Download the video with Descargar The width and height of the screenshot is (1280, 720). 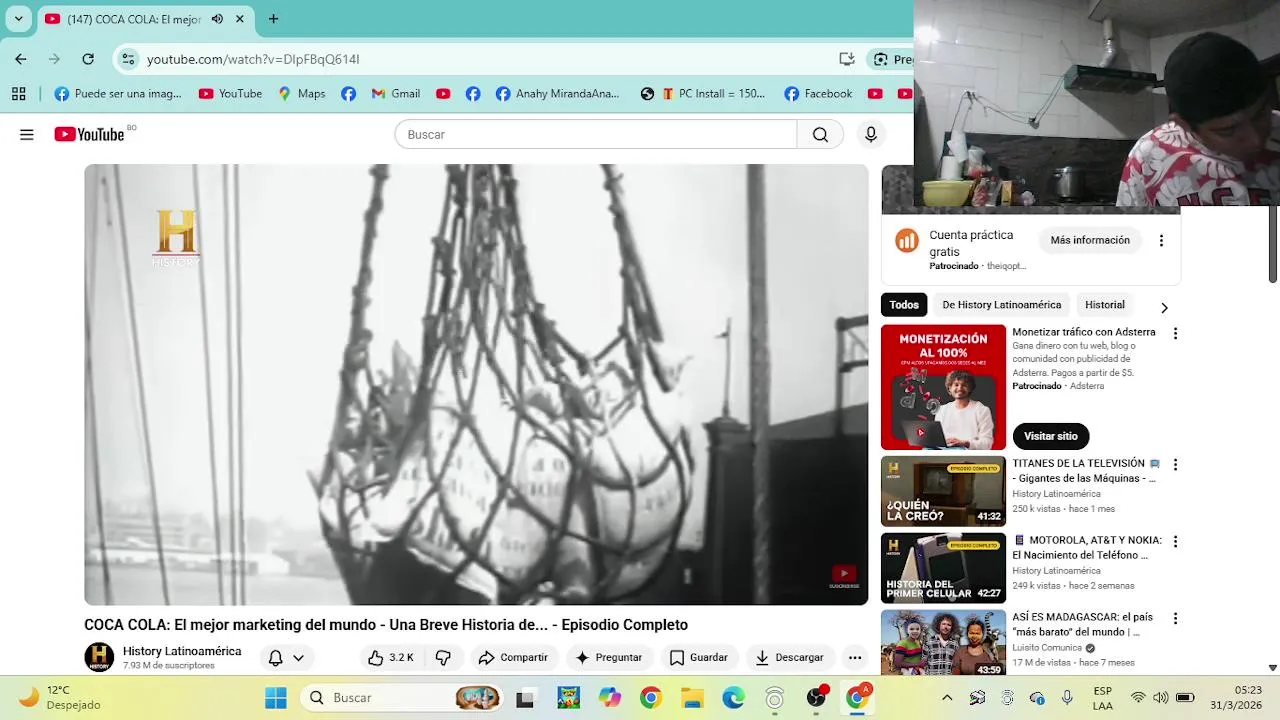point(789,657)
